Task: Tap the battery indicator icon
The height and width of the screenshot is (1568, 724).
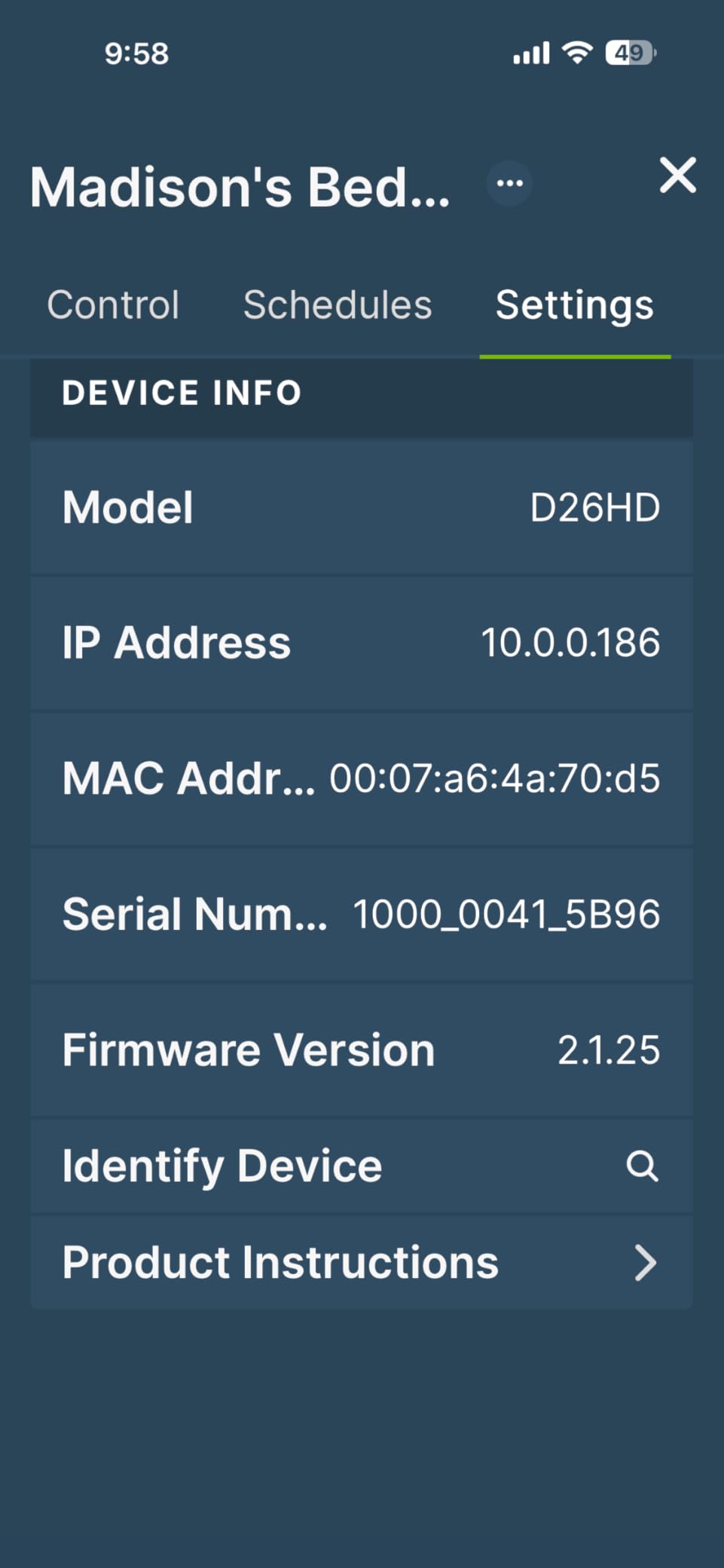Action: point(630,53)
